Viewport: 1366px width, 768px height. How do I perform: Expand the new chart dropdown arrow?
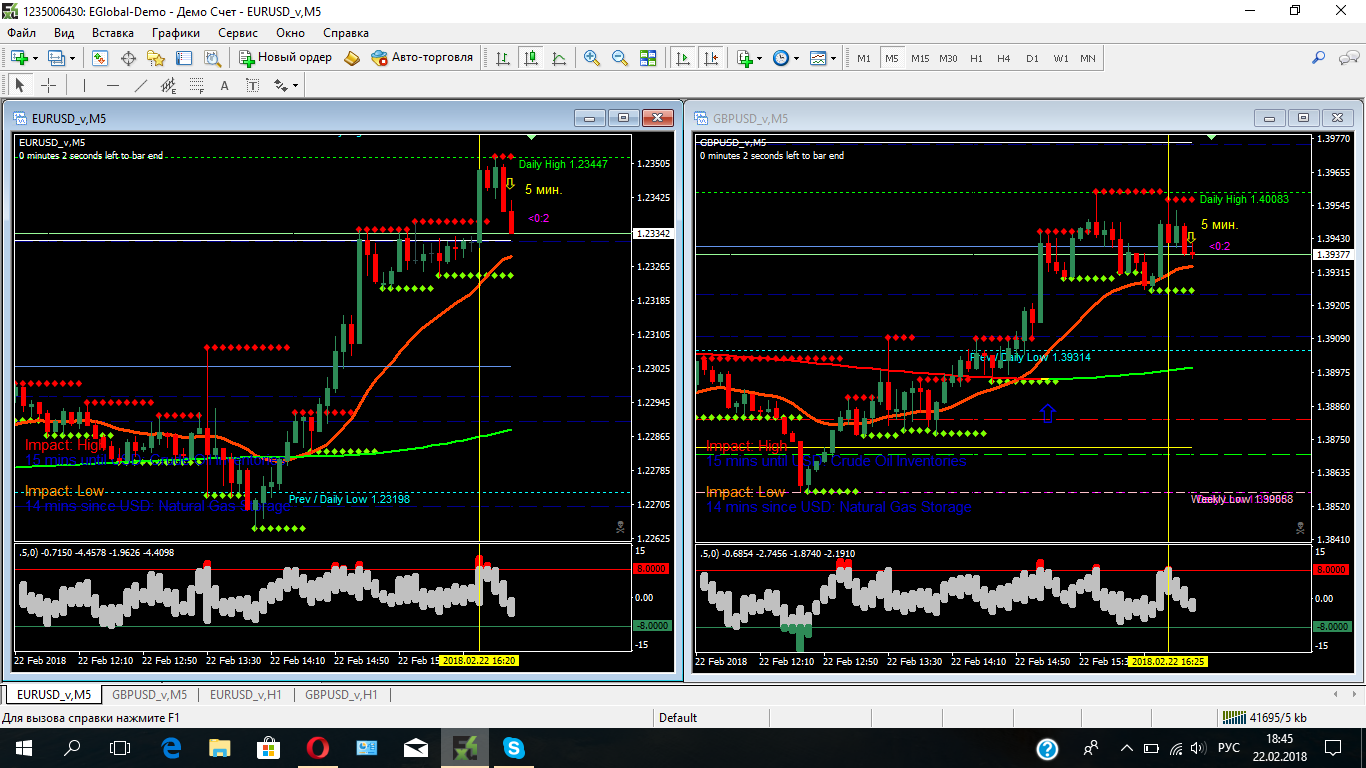tap(34, 58)
